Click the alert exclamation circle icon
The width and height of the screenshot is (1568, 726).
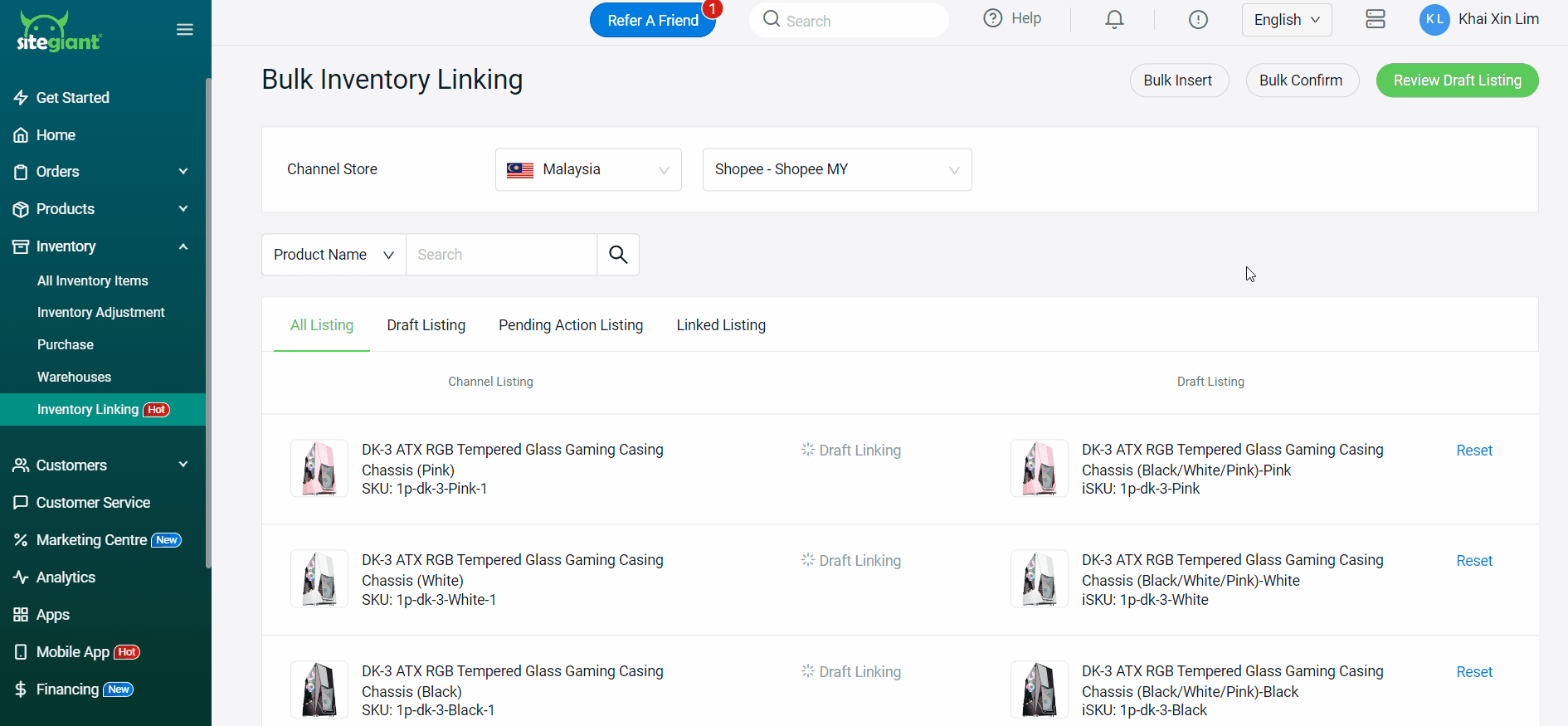1197,20
